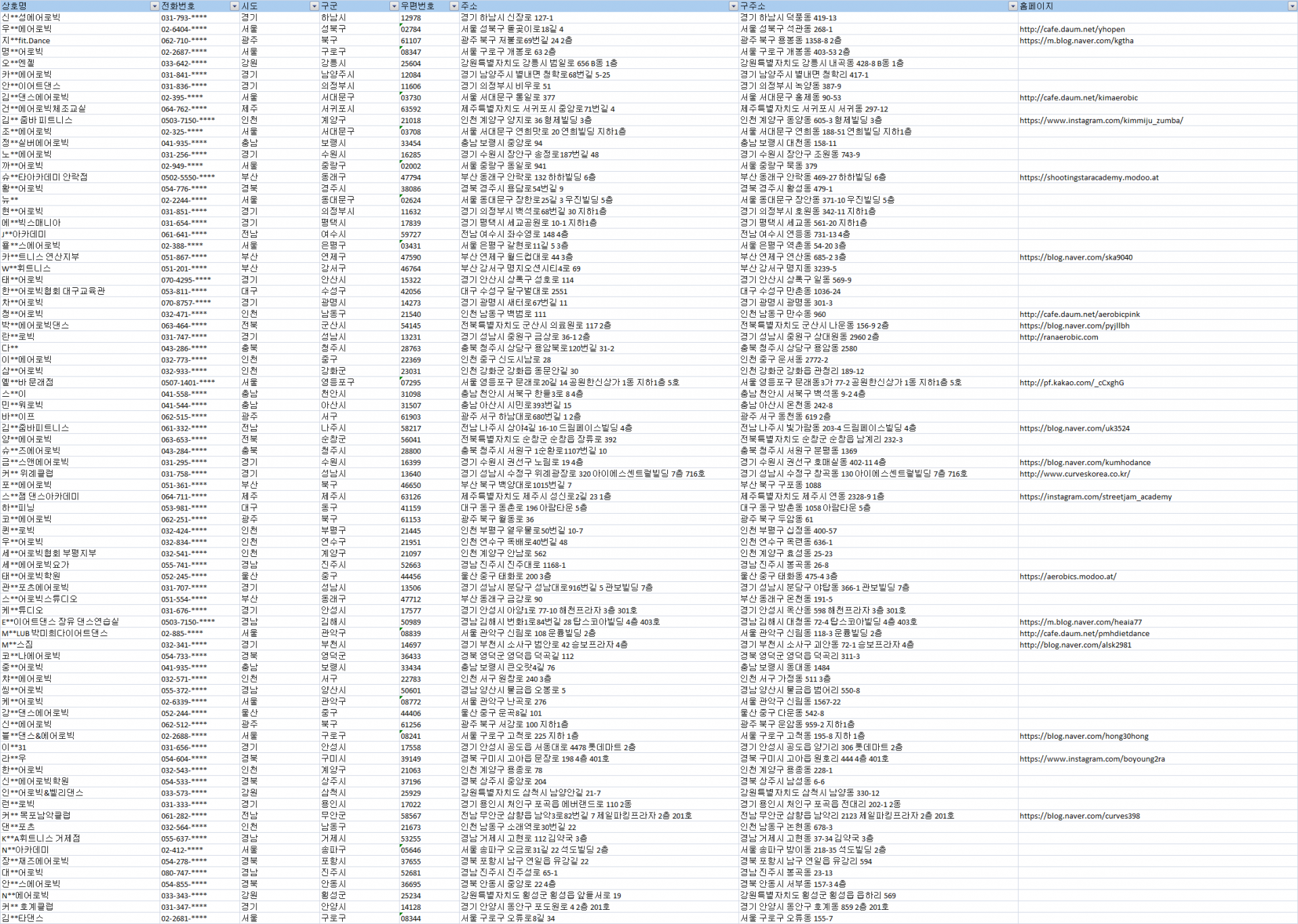Click the shootingstaracademy.modoo.at URL
Viewport: 1298px width, 924px height.
(x=1088, y=178)
